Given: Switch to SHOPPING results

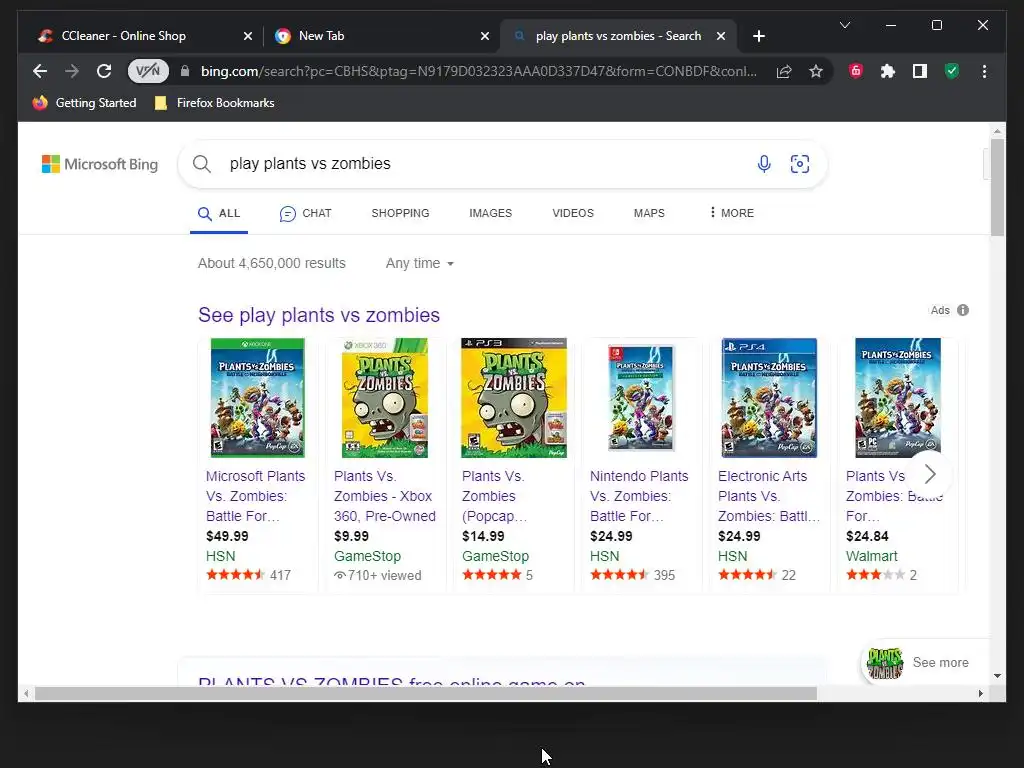Looking at the screenshot, I should click(x=400, y=214).
